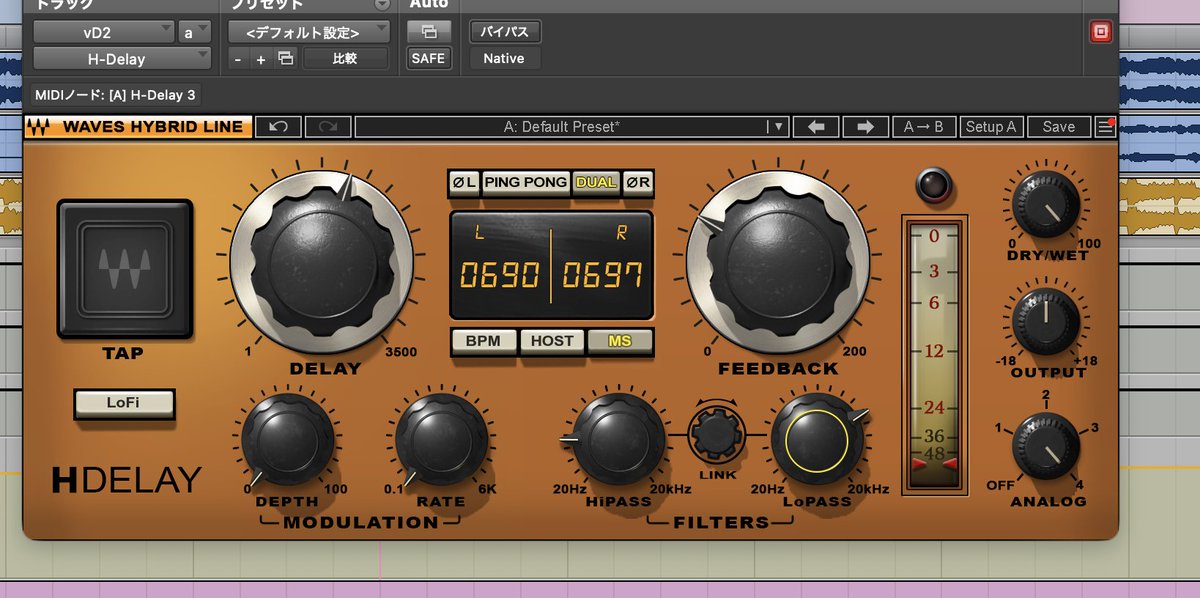Switch to Setup A button
1200x598 pixels.
coord(991,127)
